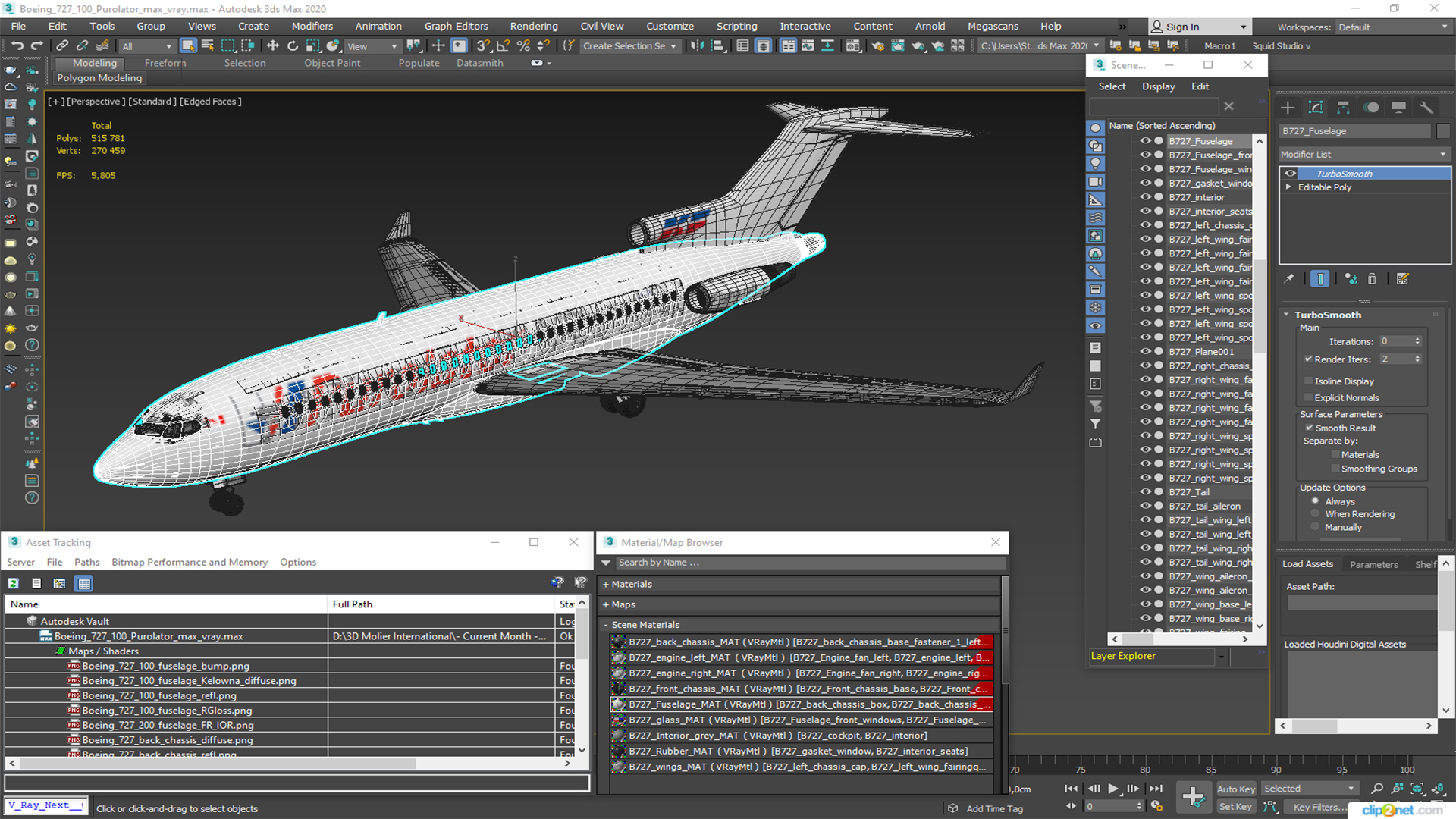Click the Redo arrow icon
This screenshot has width=1456, height=819.
[x=36, y=46]
